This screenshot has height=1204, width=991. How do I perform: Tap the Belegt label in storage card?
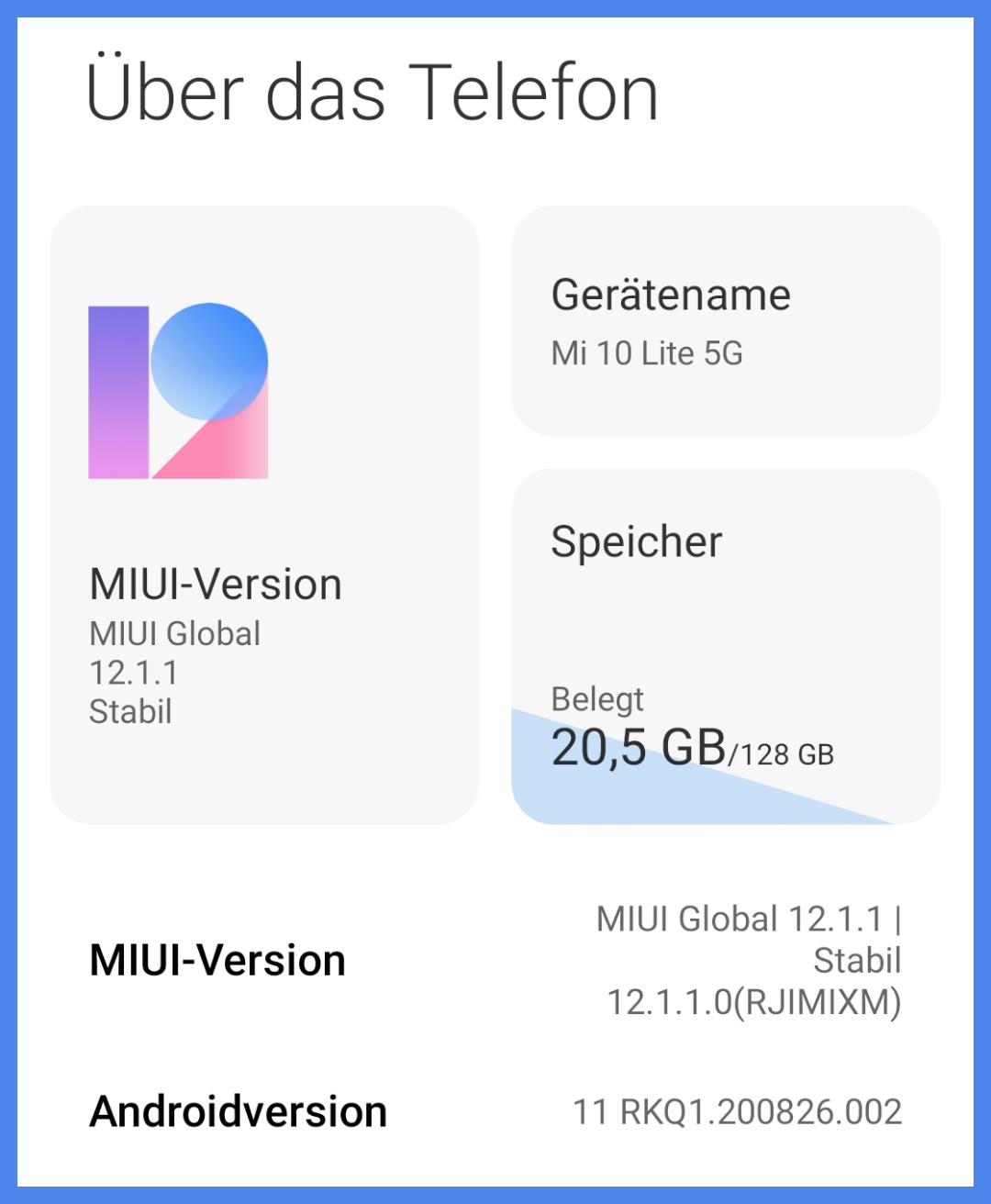click(x=597, y=699)
